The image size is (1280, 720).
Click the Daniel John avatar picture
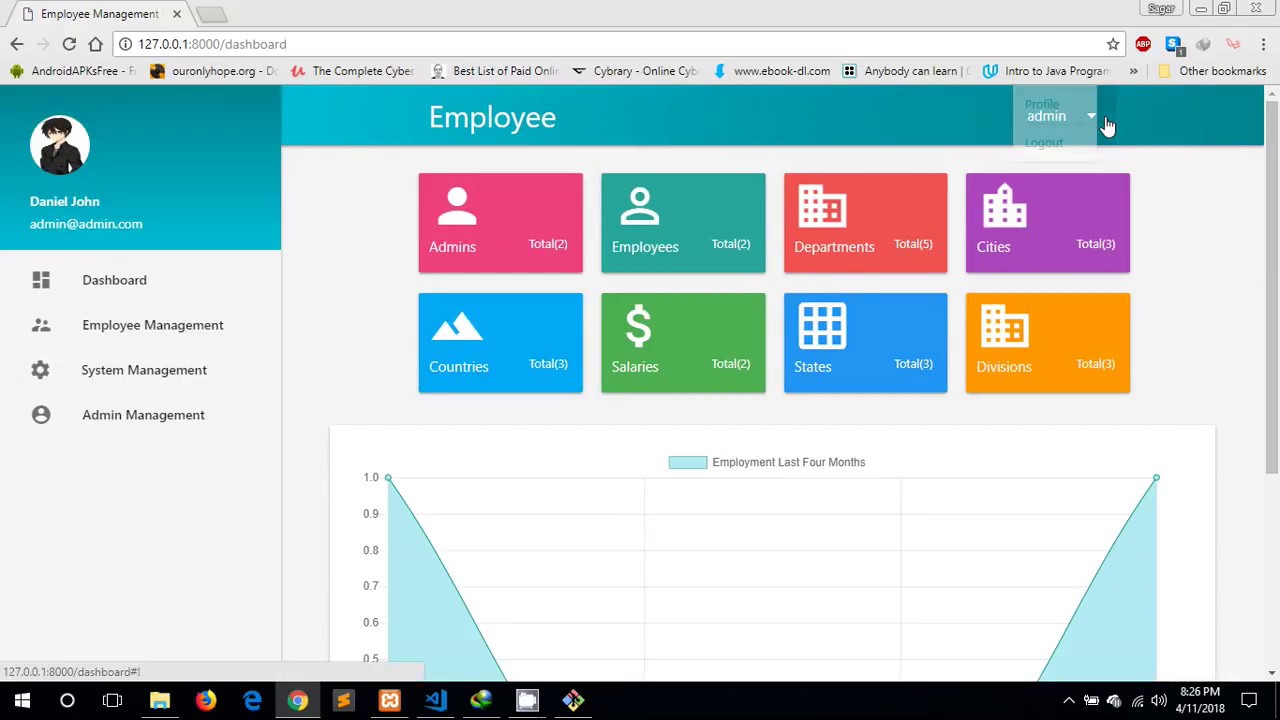(60, 146)
